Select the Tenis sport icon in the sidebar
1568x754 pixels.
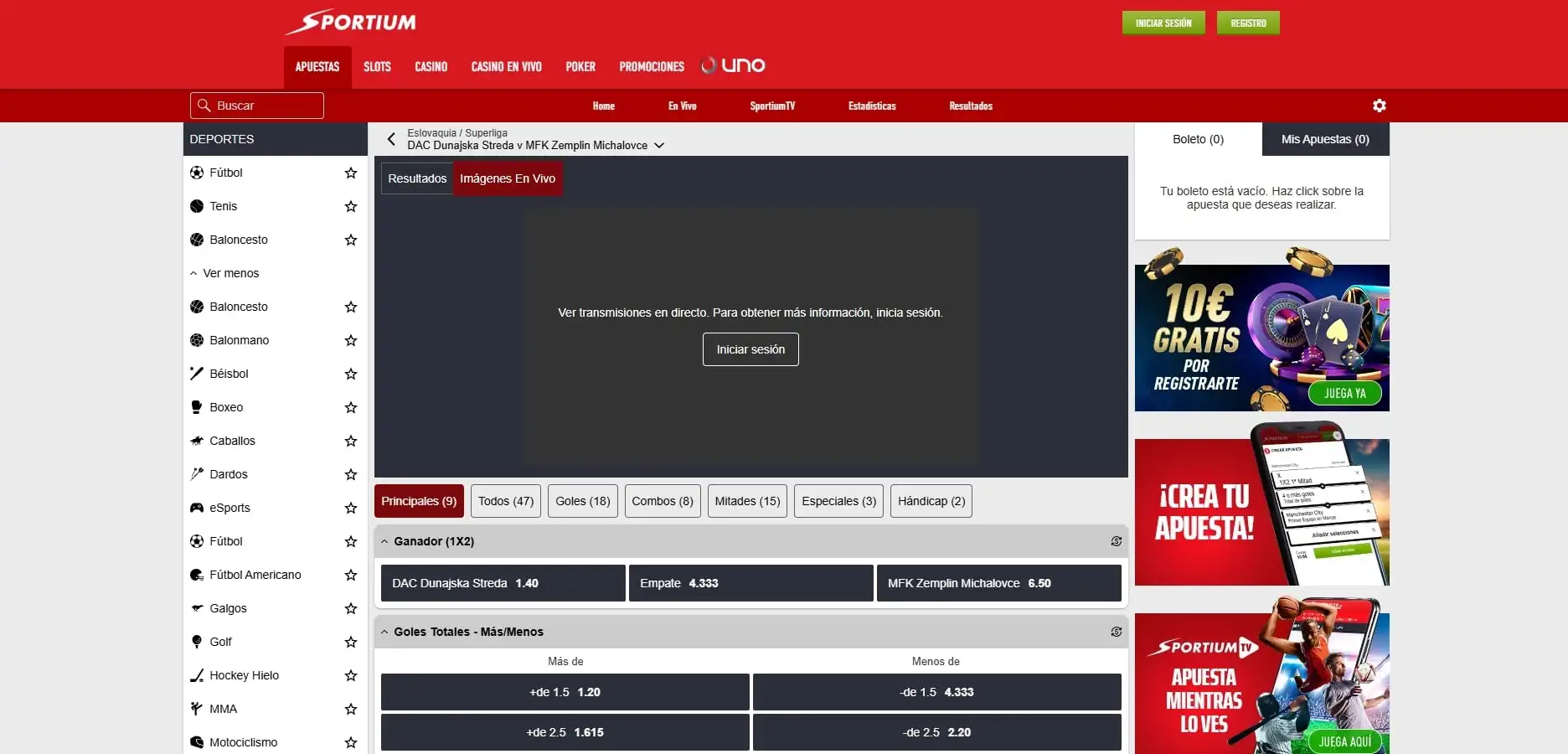197,206
